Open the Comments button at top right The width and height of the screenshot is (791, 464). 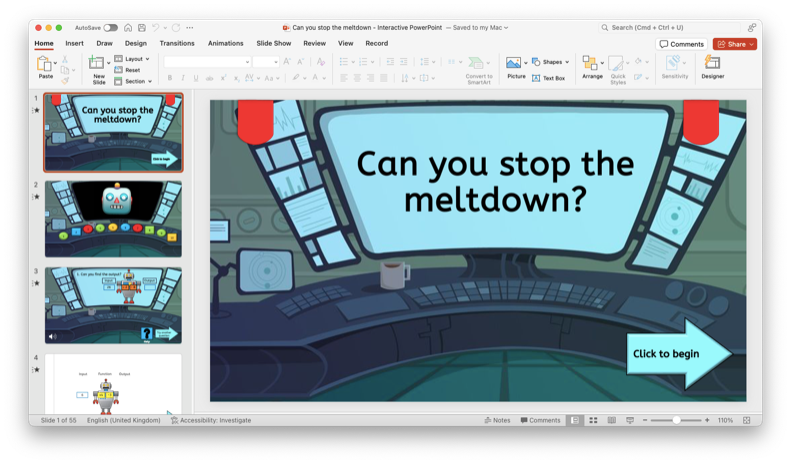point(682,44)
